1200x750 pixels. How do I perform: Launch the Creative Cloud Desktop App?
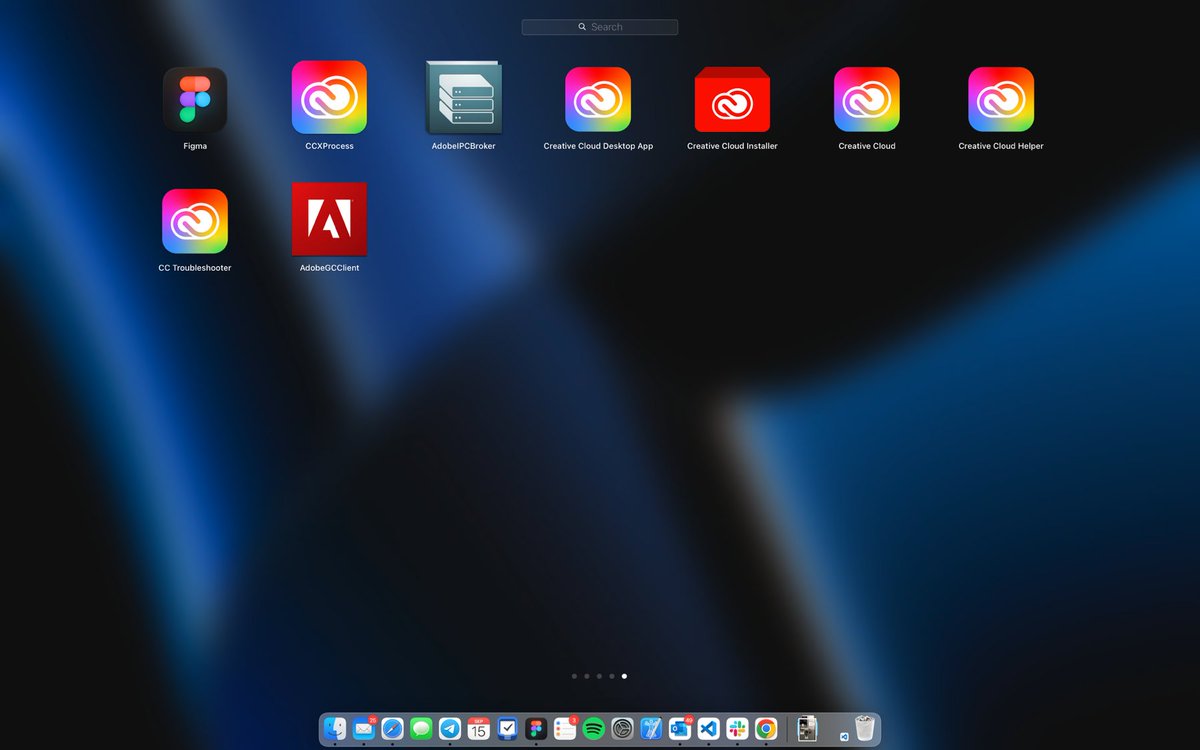click(x=597, y=100)
